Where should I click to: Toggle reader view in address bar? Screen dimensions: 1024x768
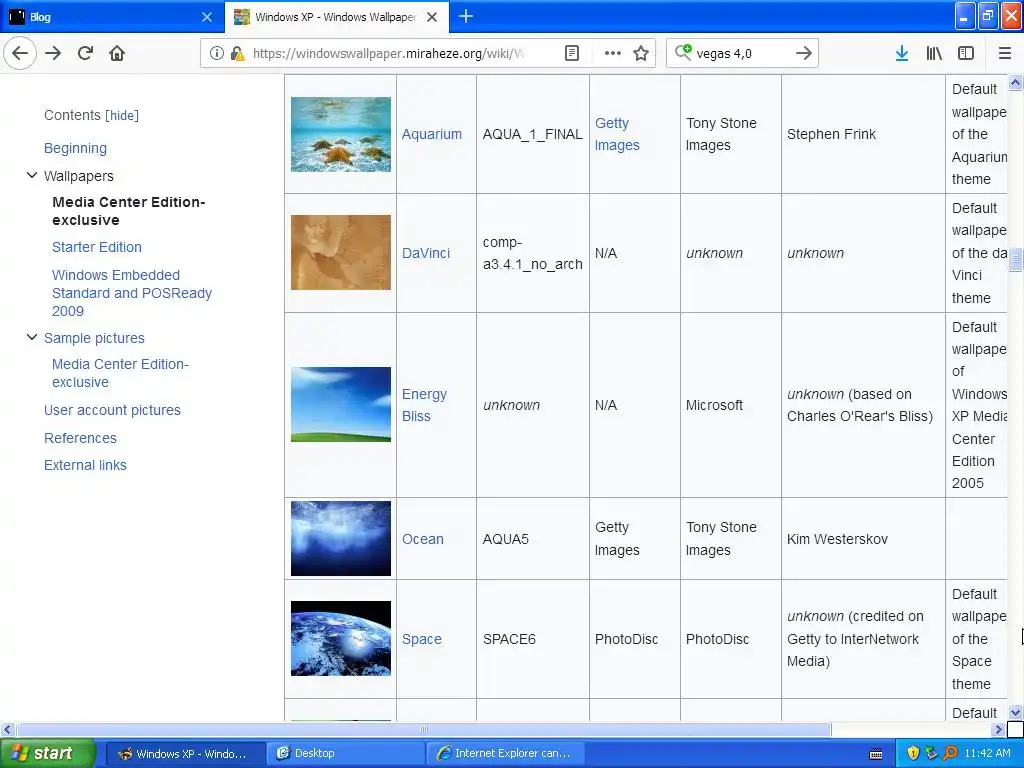(571, 54)
